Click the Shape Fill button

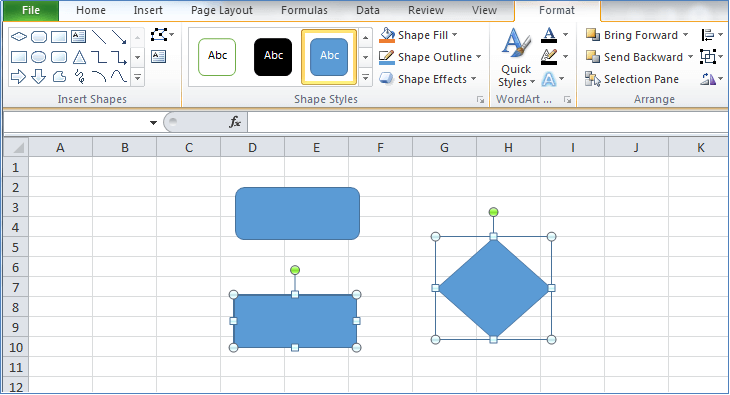(413, 35)
